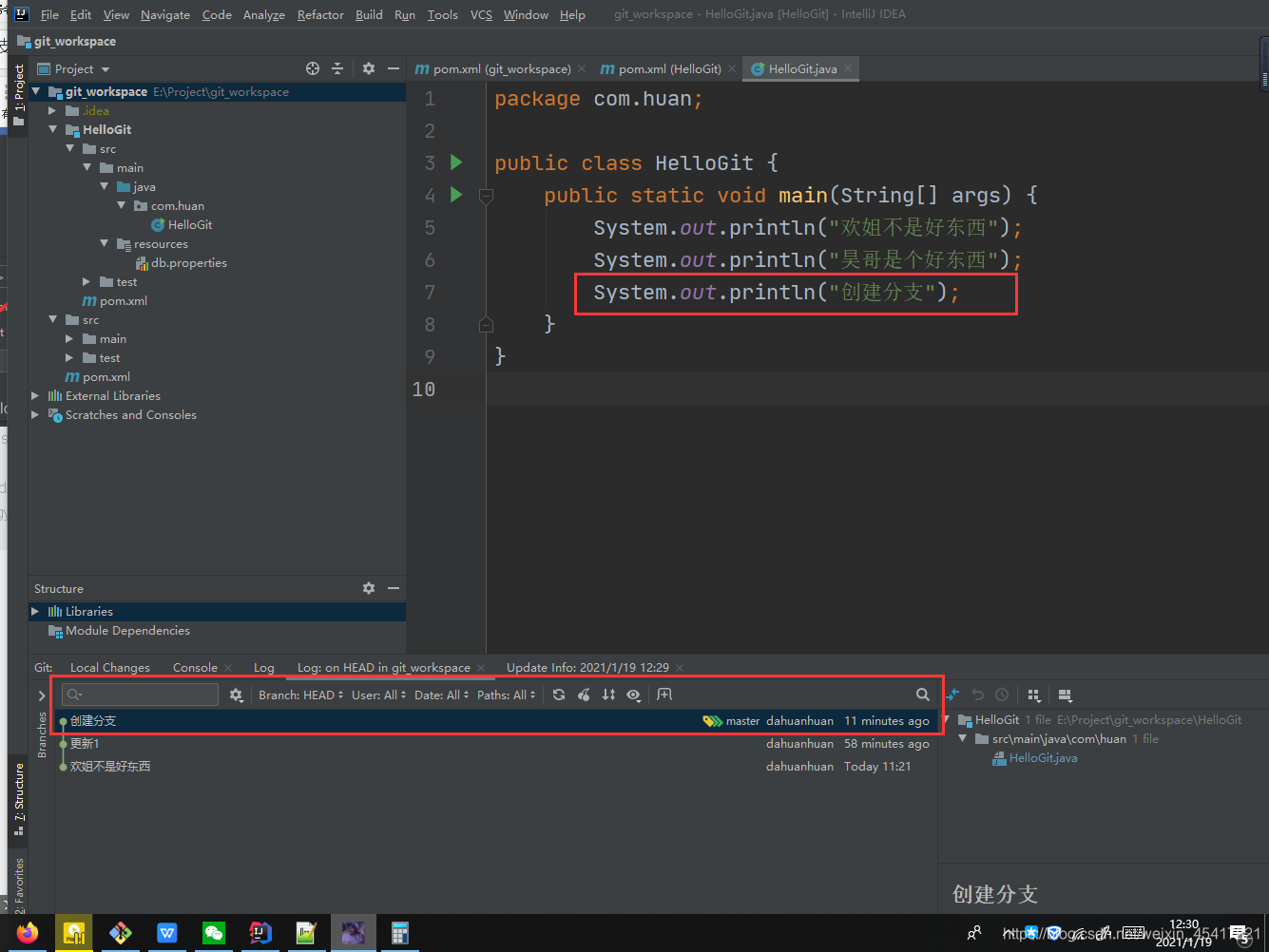Open Firefox from the taskbar
1269x952 pixels.
28,933
